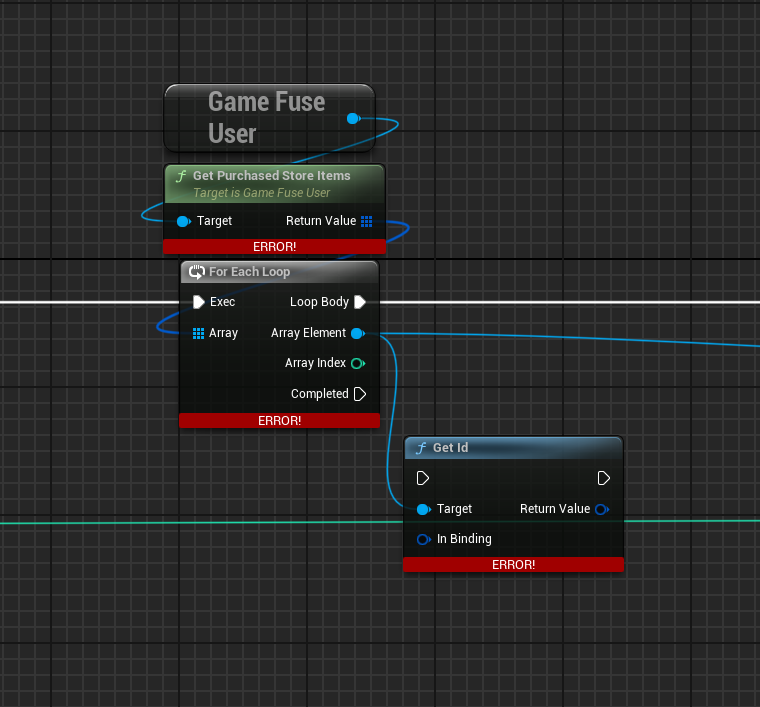
Task: Select the Game Fuse User variable node
Action: [x=269, y=118]
